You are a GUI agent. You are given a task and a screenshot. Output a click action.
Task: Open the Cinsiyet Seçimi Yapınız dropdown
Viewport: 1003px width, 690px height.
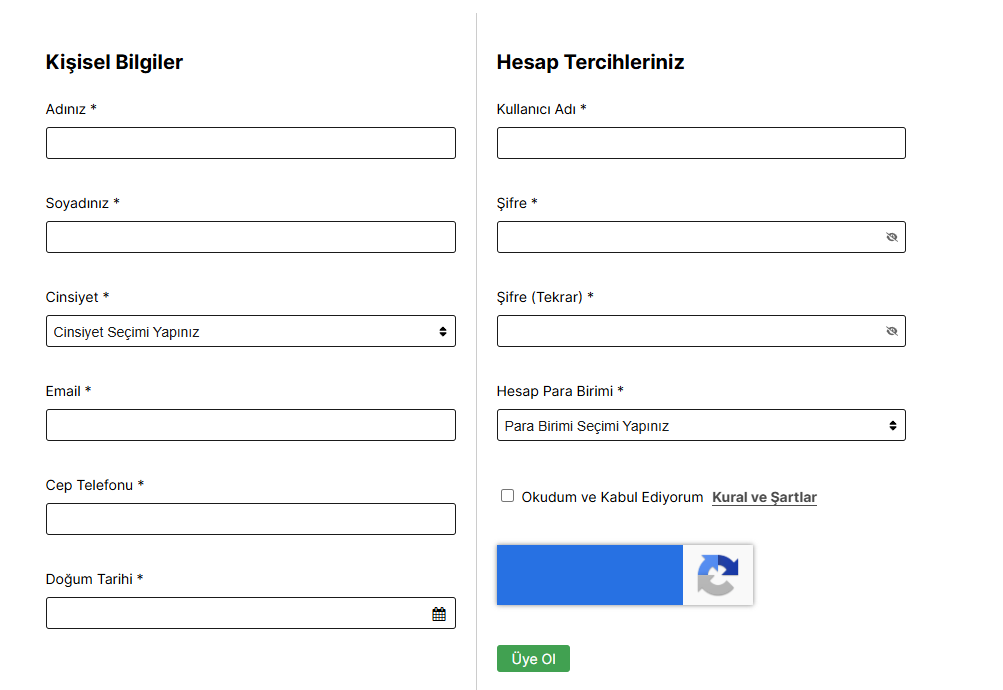coord(251,331)
